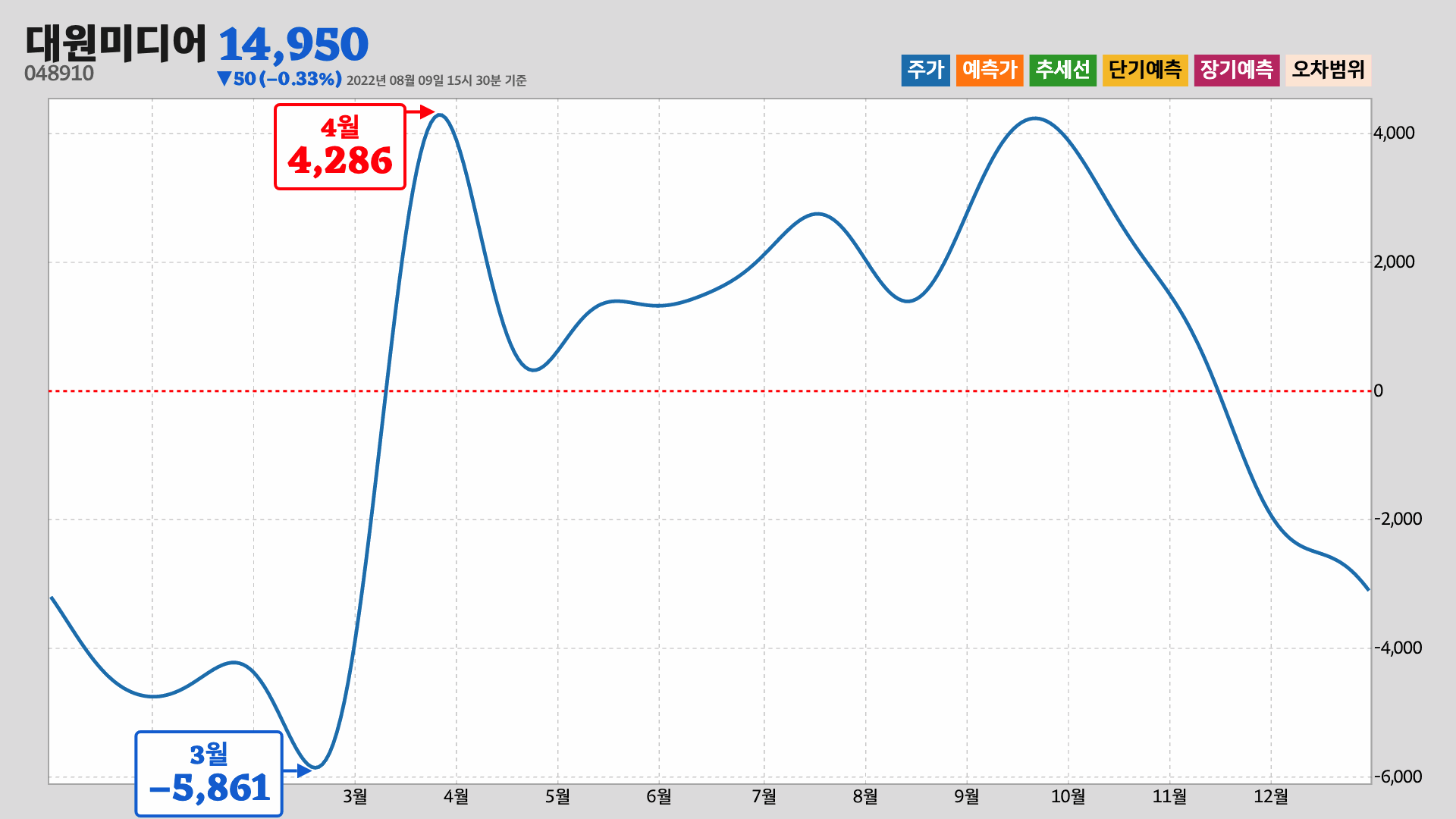Image resolution: width=1456 pixels, height=819 pixels.
Task: Click the 오차범위 legend tag
Action: (x=1328, y=70)
